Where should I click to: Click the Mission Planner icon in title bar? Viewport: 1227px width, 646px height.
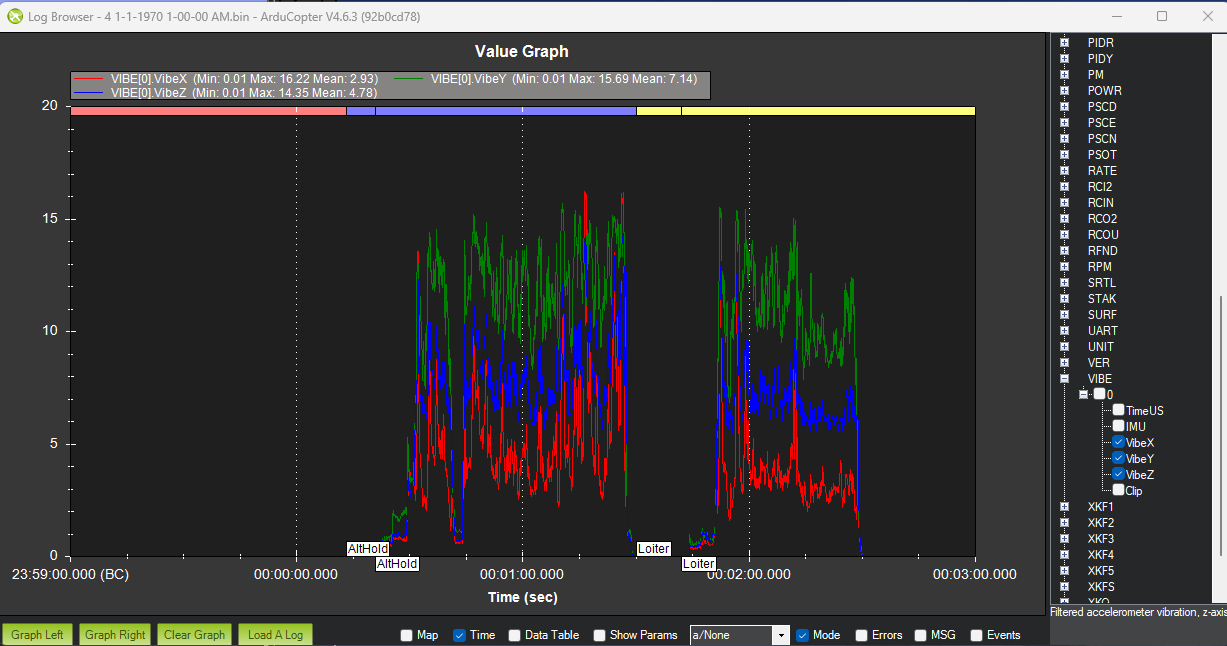(x=15, y=16)
